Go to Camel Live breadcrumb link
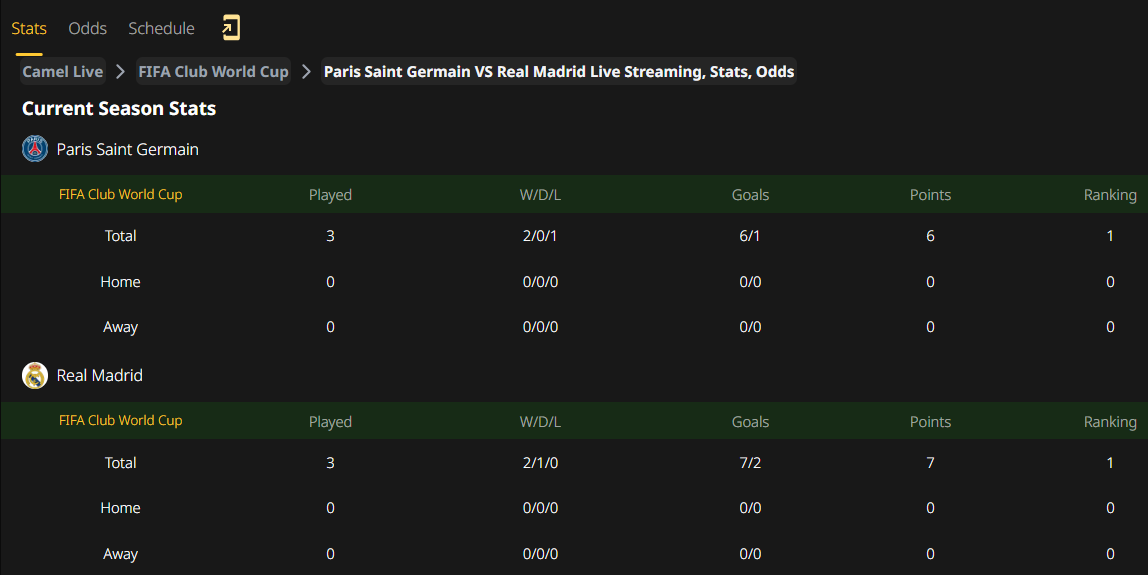 (x=62, y=71)
